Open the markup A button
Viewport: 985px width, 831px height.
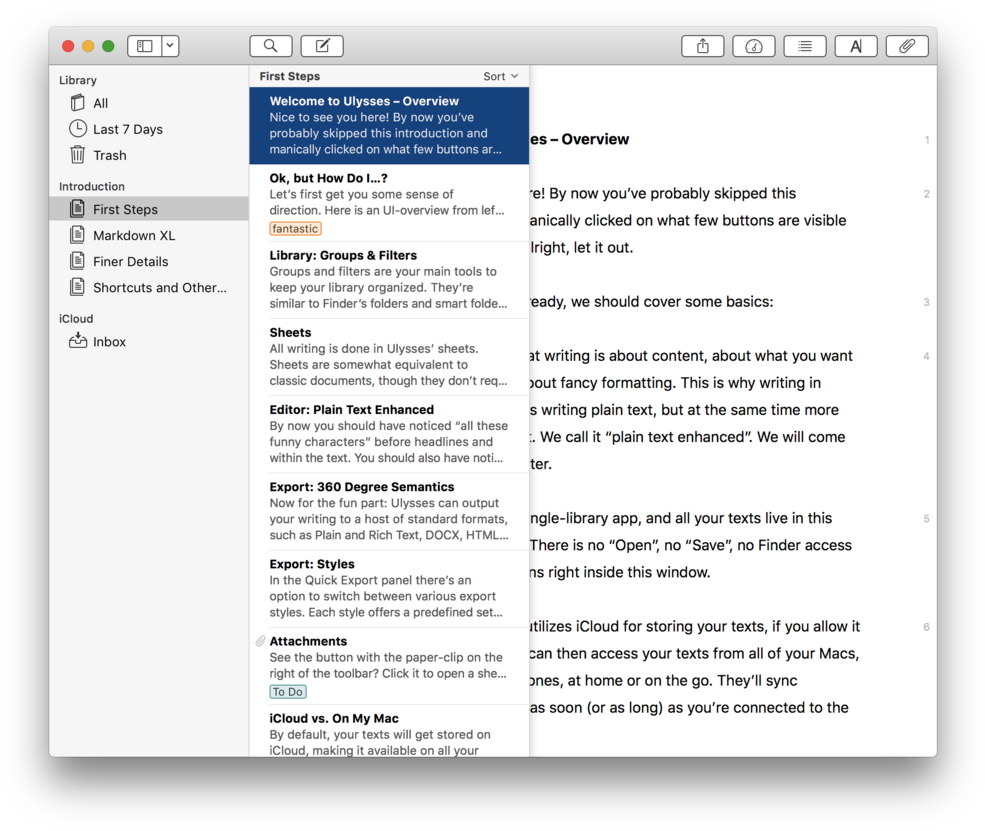click(x=856, y=46)
